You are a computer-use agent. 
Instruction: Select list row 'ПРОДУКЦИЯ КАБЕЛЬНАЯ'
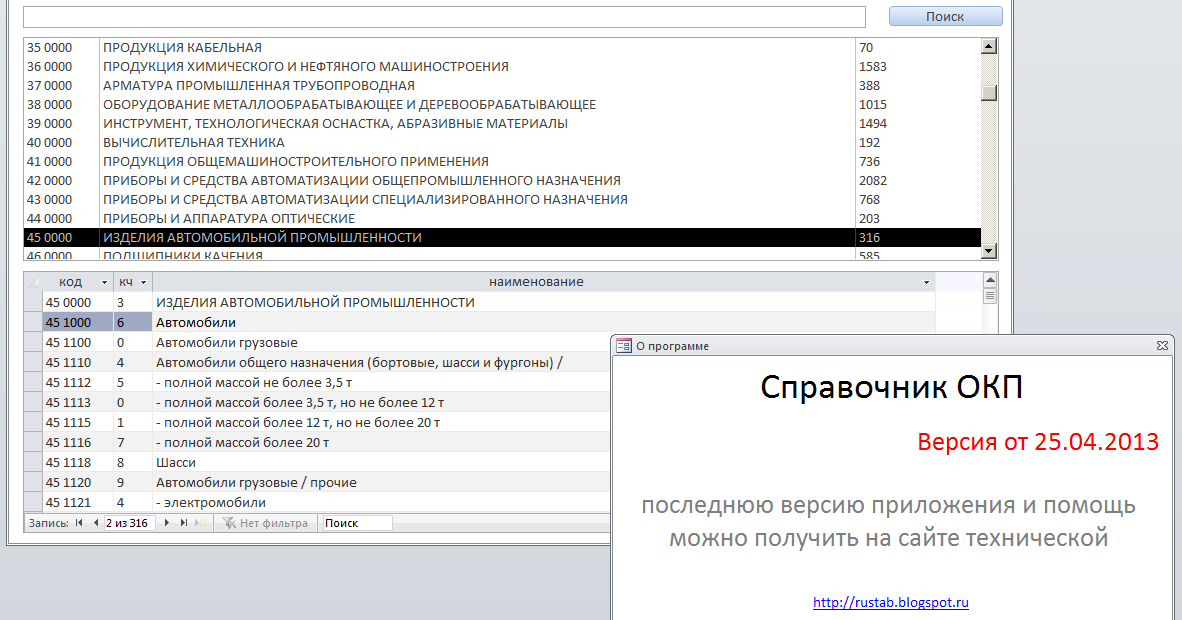(x=502, y=48)
